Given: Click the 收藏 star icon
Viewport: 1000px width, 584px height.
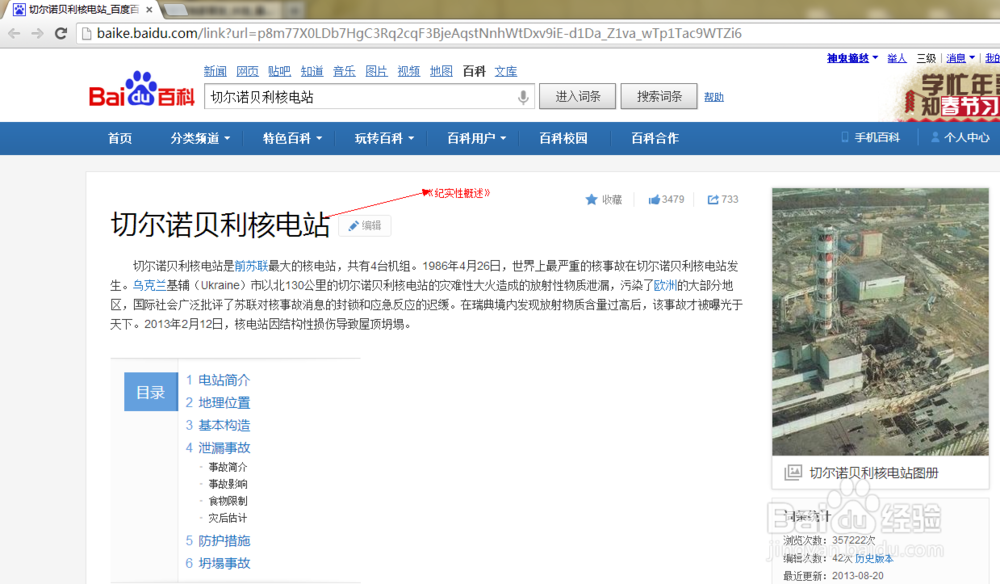Looking at the screenshot, I should click(591, 200).
